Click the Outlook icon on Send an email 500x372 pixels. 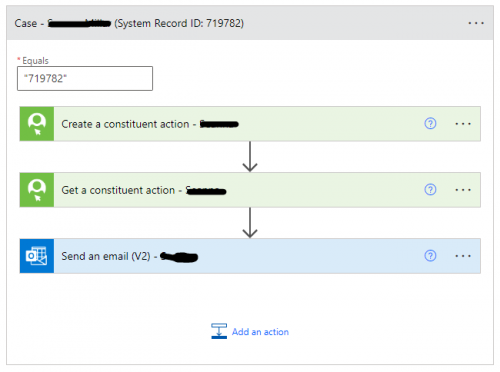point(37,256)
